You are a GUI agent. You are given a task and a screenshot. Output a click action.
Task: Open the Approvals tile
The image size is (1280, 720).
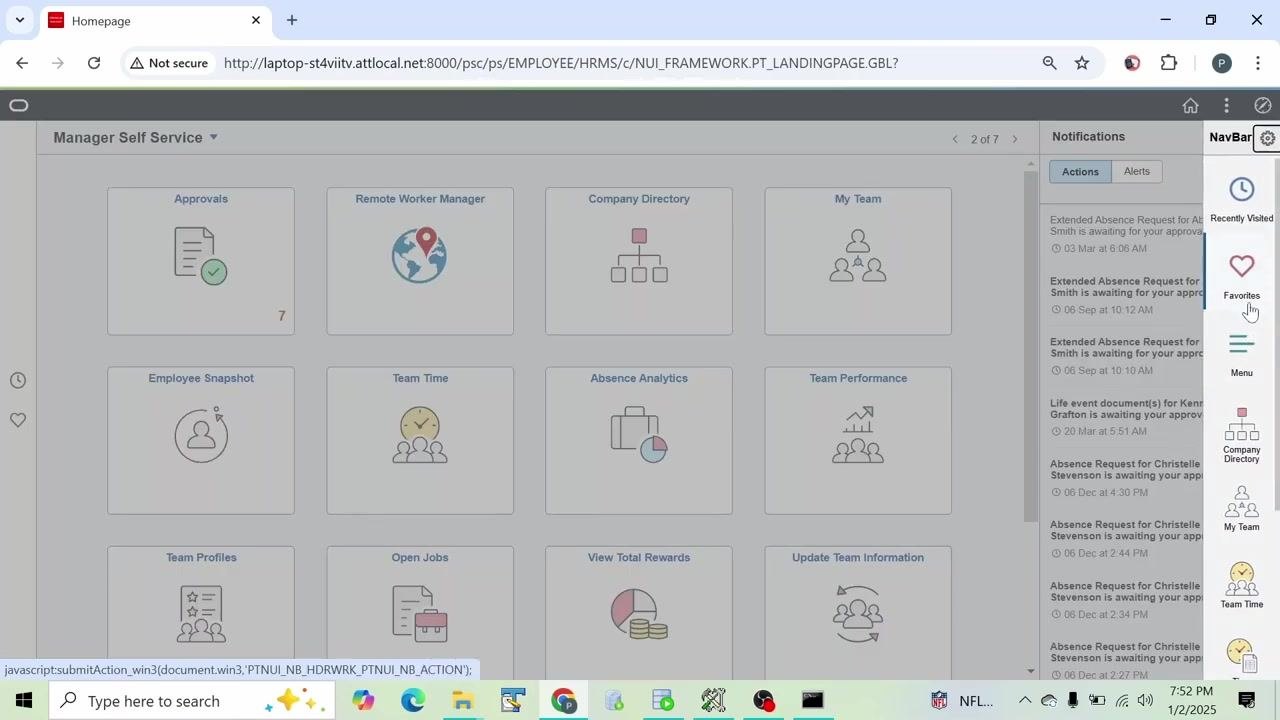201,261
